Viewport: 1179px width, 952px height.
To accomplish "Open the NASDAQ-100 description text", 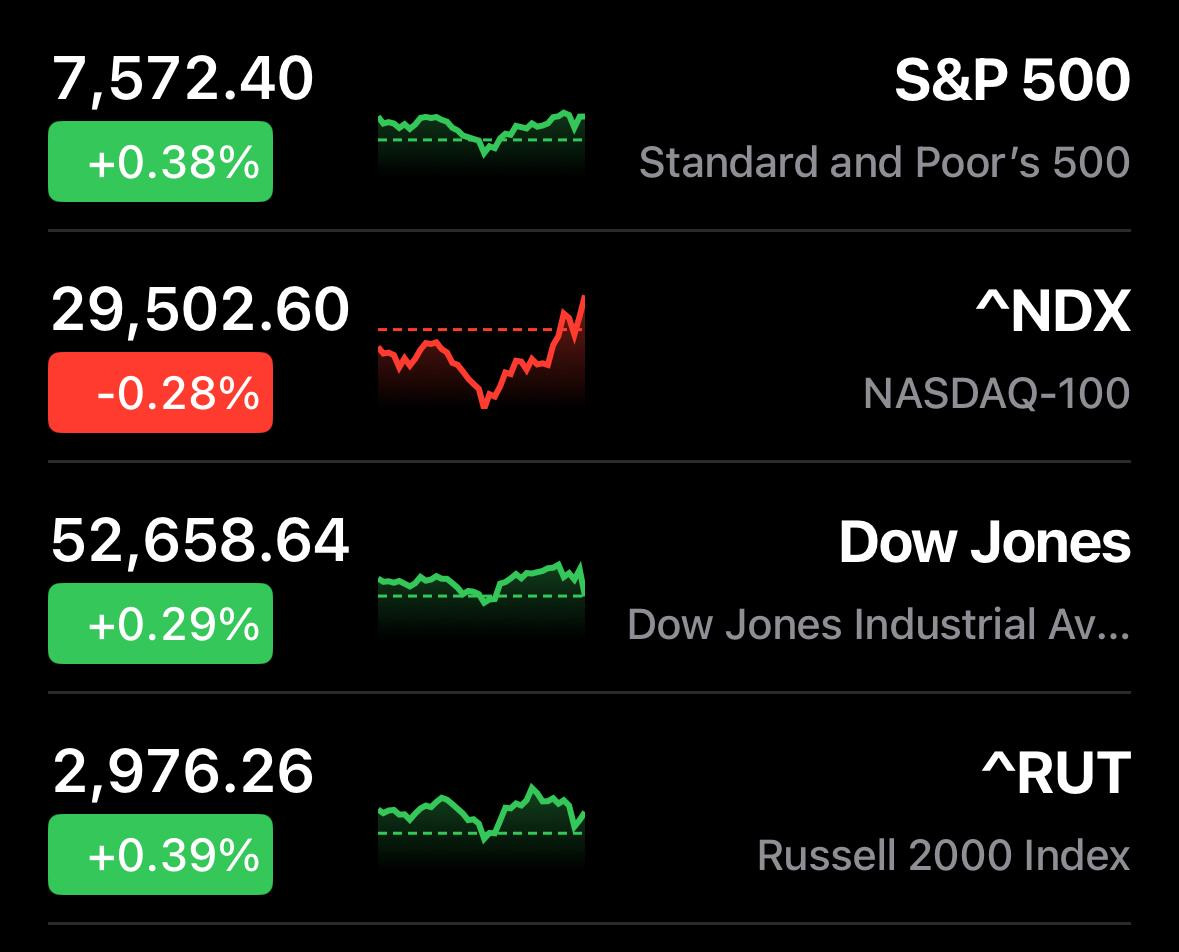I will click(x=997, y=393).
